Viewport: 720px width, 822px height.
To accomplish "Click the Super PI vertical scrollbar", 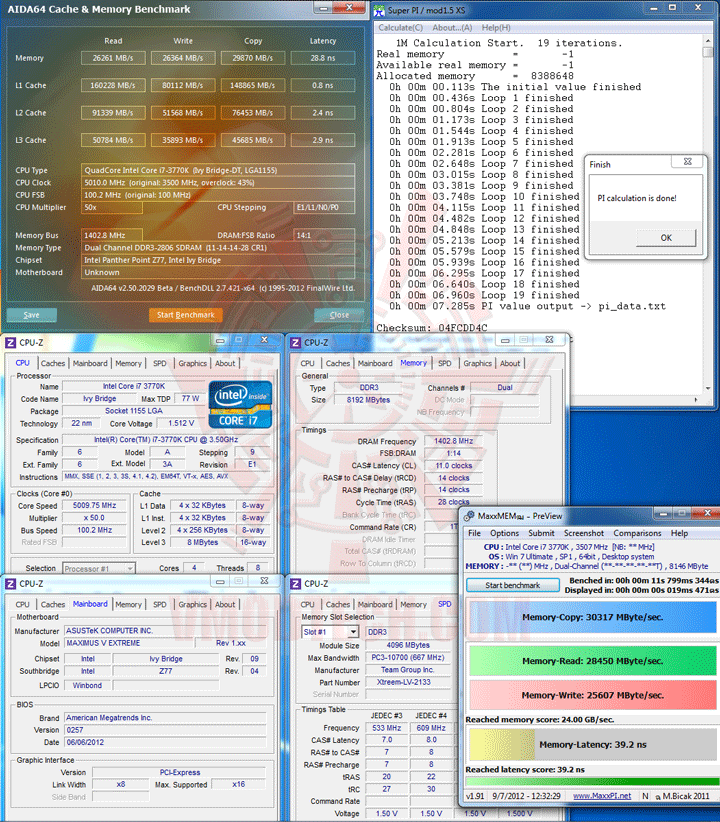I will pos(708,215).
